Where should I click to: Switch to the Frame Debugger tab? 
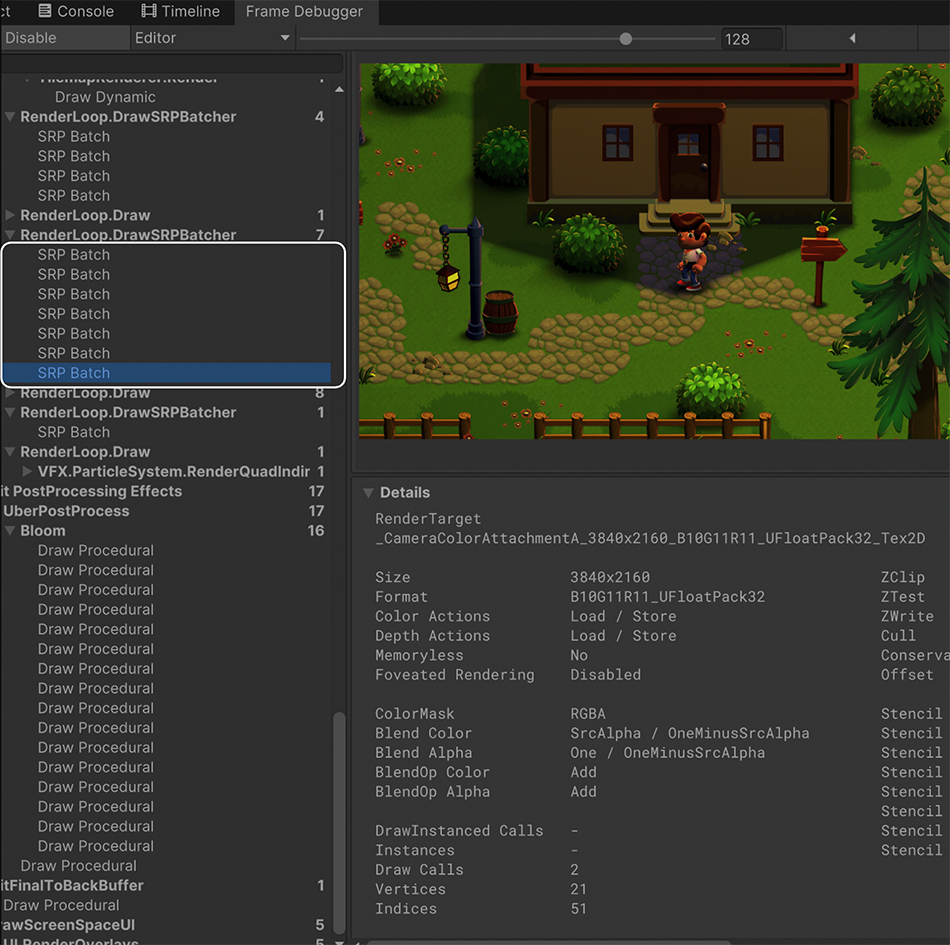(305, 12)
